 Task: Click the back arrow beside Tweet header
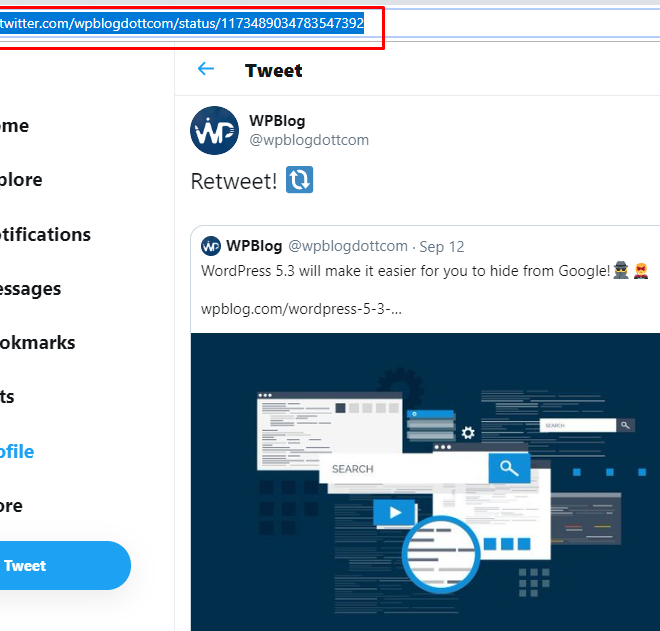point(206,69)
